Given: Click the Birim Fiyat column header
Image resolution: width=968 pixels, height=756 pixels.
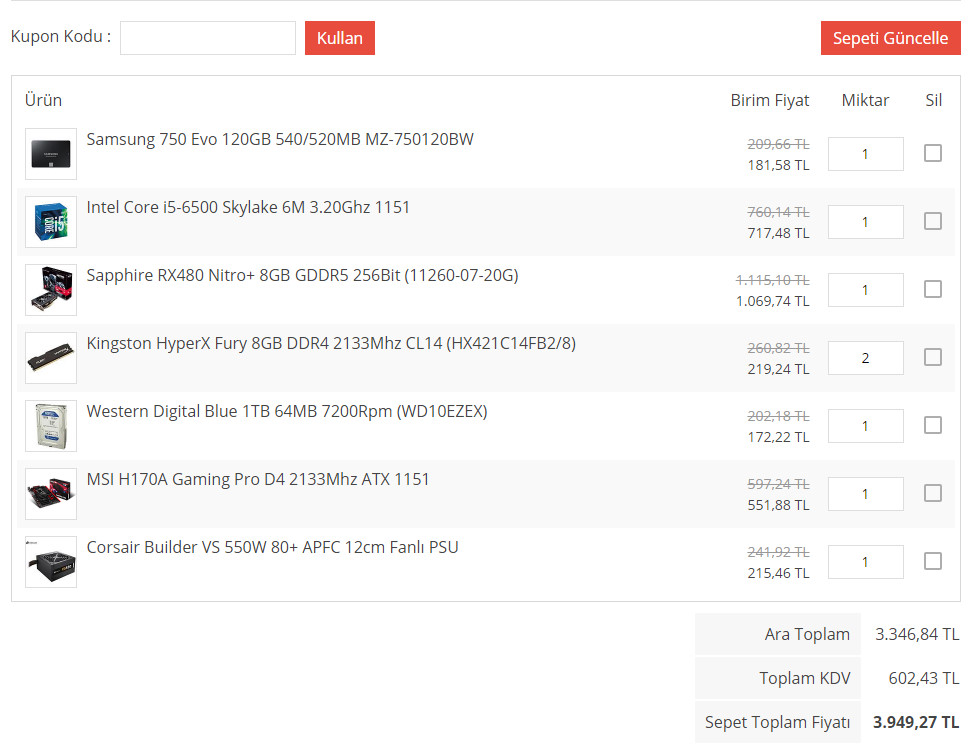Looking at the screenshot, I should (770, 101).
